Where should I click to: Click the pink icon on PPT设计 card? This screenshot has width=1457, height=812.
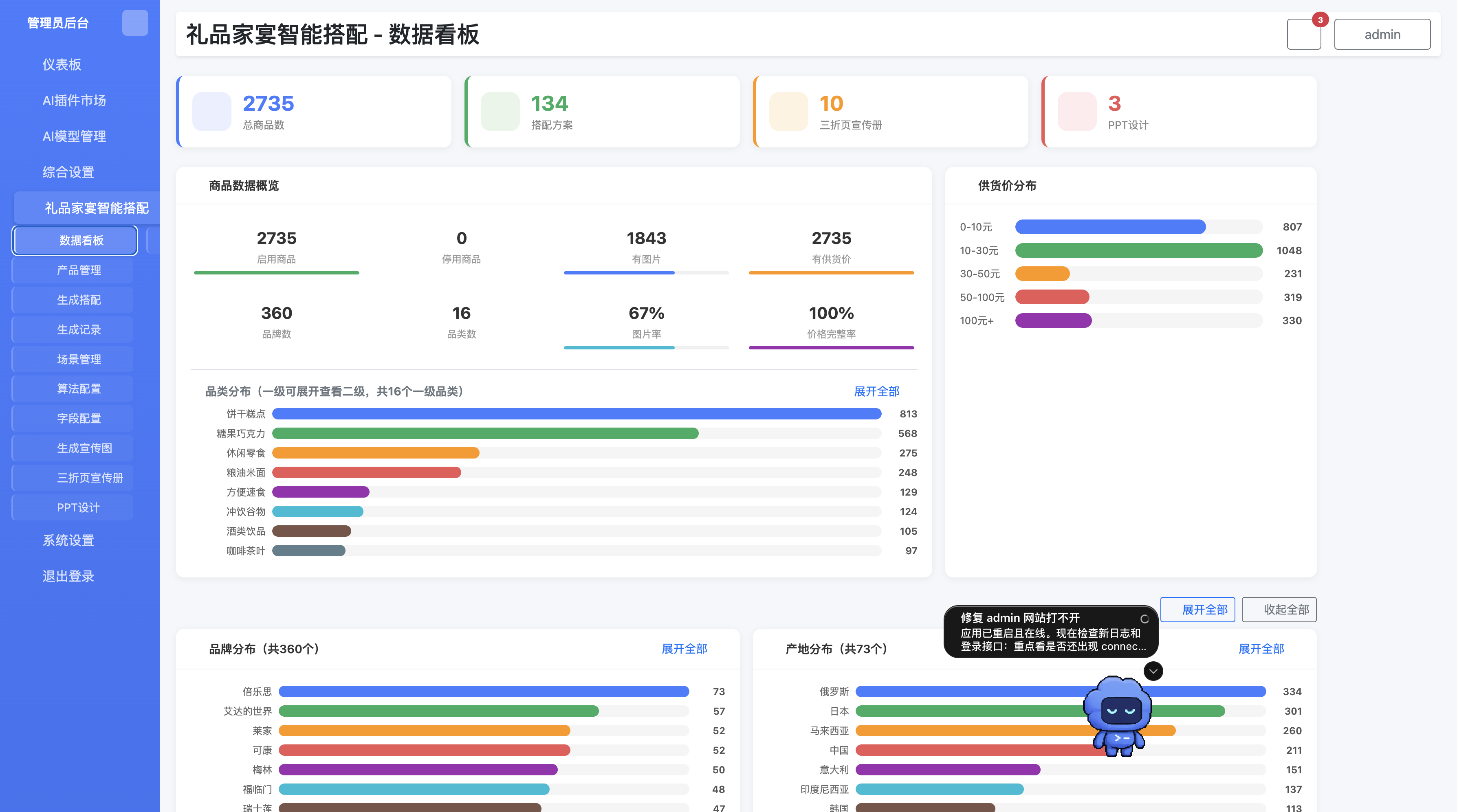(1077, 112)
